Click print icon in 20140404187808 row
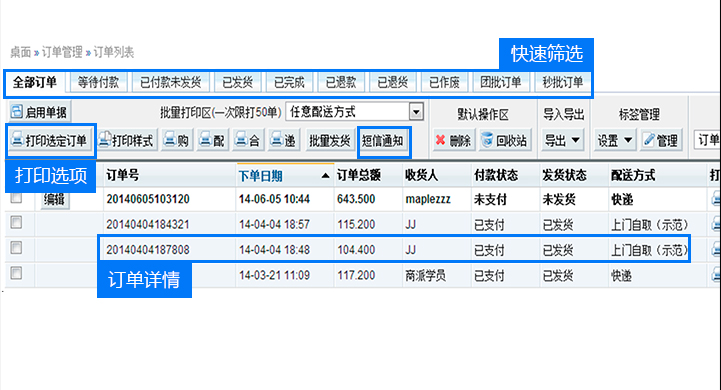The width and height of the screenshot is (721, 390). (x=716, y=250)
